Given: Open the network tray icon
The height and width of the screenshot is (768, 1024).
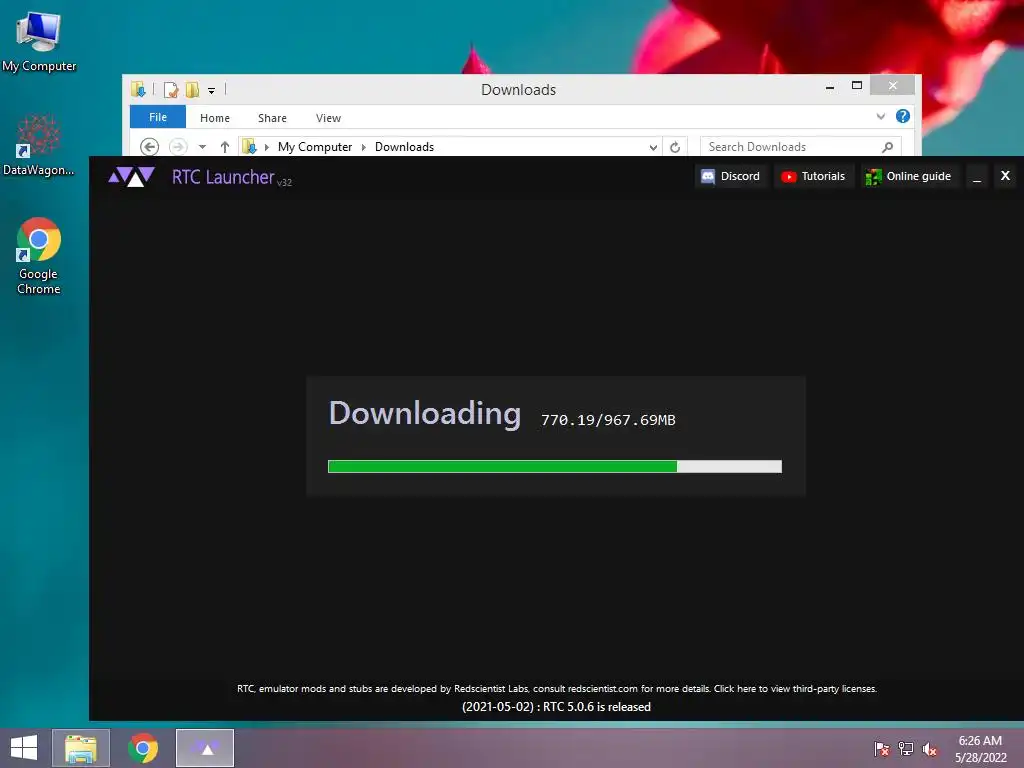Looking at the screenshot, I should [x=906, y=749].
